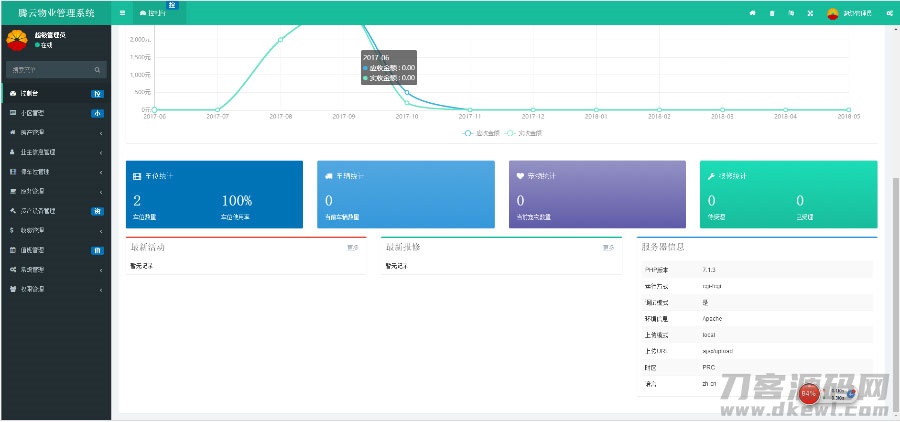This screenshot has width=900, height=422.
Task: Click the home icon in top bar
Action: (x=752, y=13)
